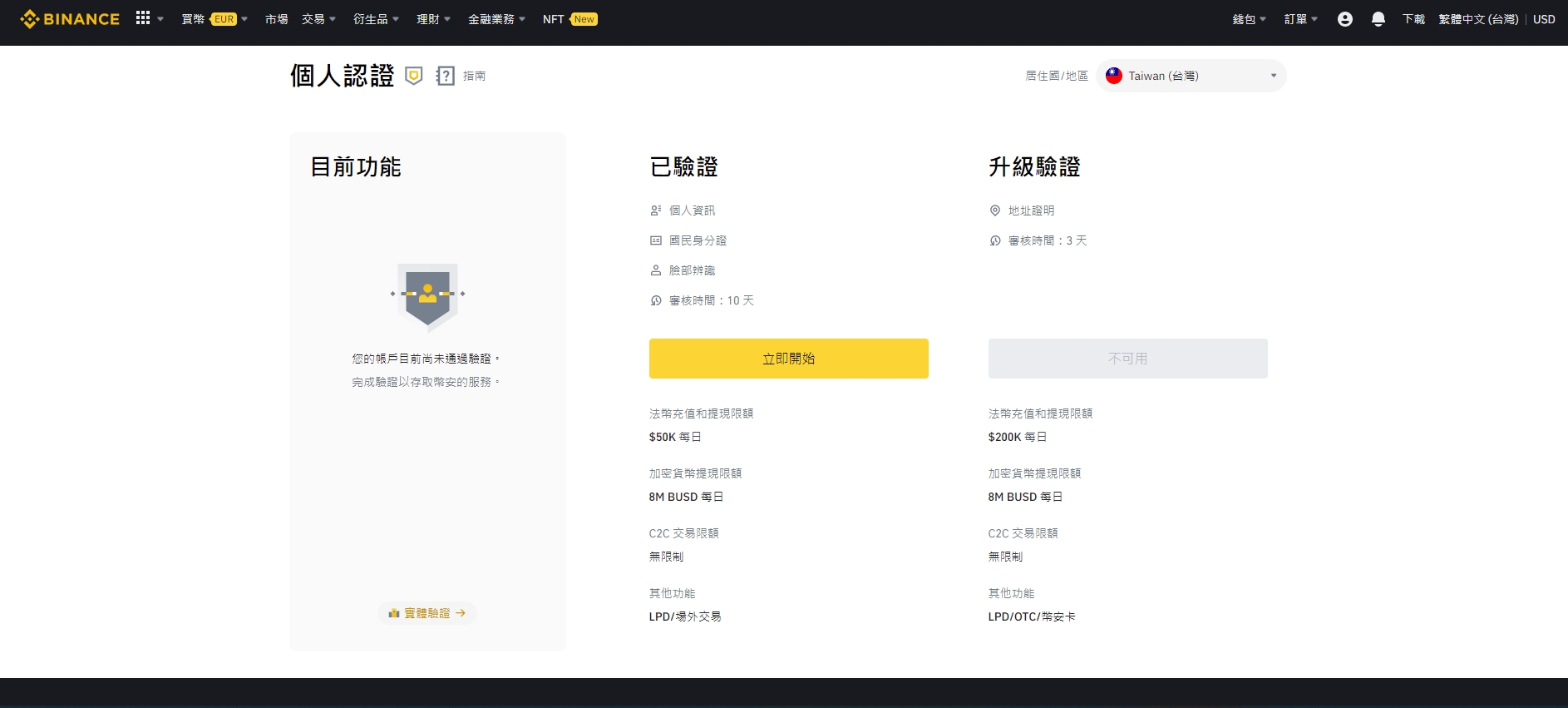Screen dimensions: 1568x708
Task: Click the $200K 每日 limit text
Action: coord(1018,437)
